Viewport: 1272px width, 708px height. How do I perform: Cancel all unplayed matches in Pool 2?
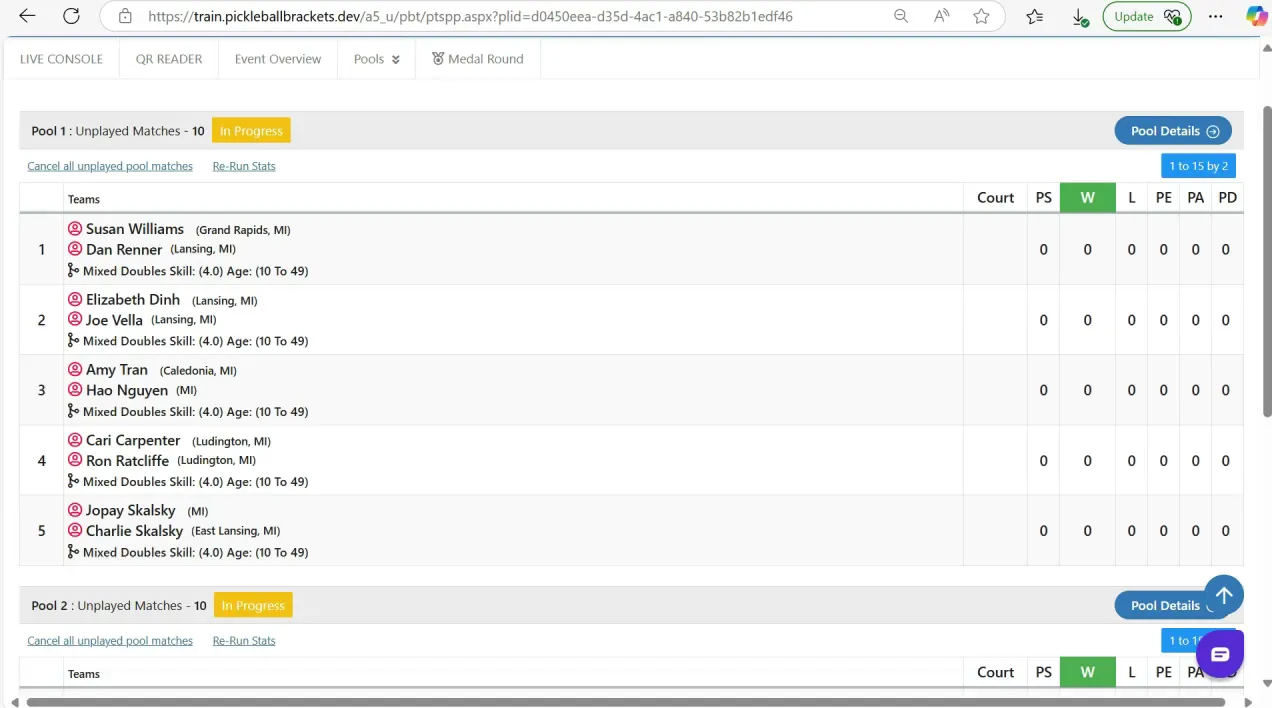point(110,640)
